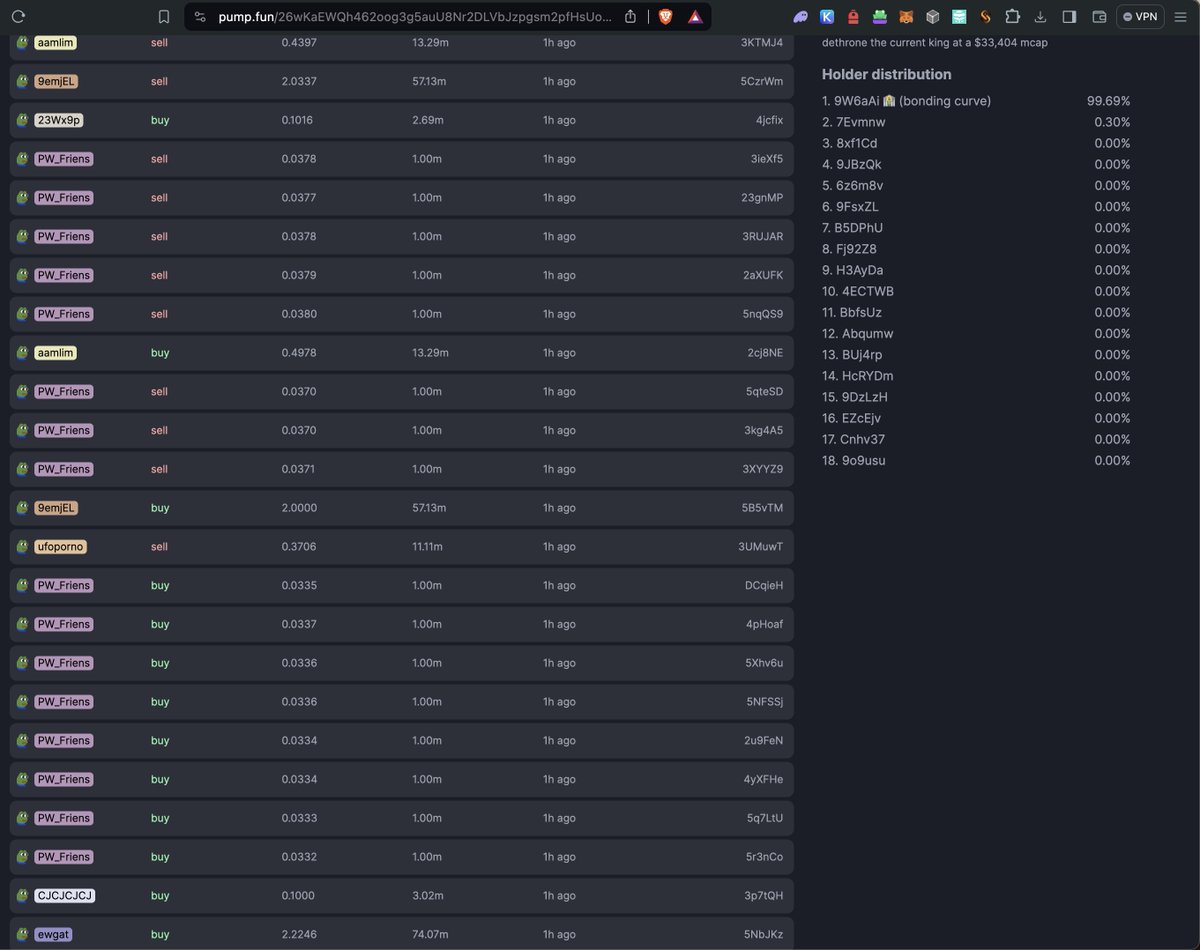Open transaction 2aXUFK
1200x950 pixels.
763,275
